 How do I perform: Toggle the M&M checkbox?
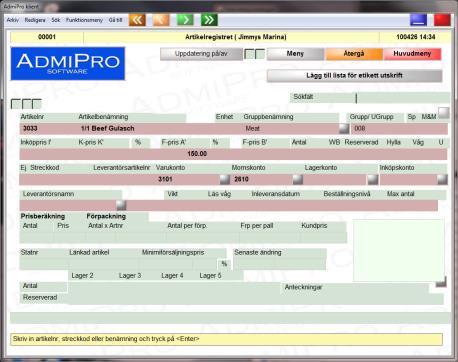coord(443,113)
